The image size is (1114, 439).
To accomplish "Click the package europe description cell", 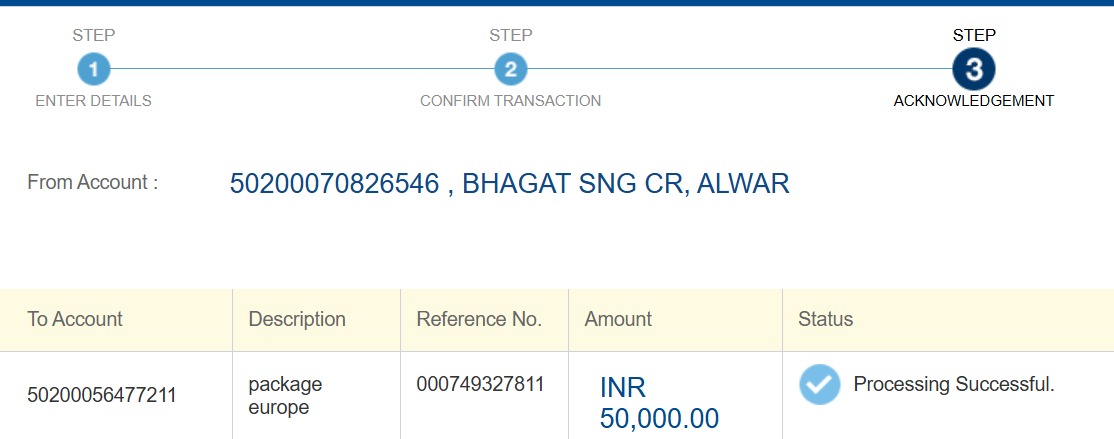I will point(285,396).
